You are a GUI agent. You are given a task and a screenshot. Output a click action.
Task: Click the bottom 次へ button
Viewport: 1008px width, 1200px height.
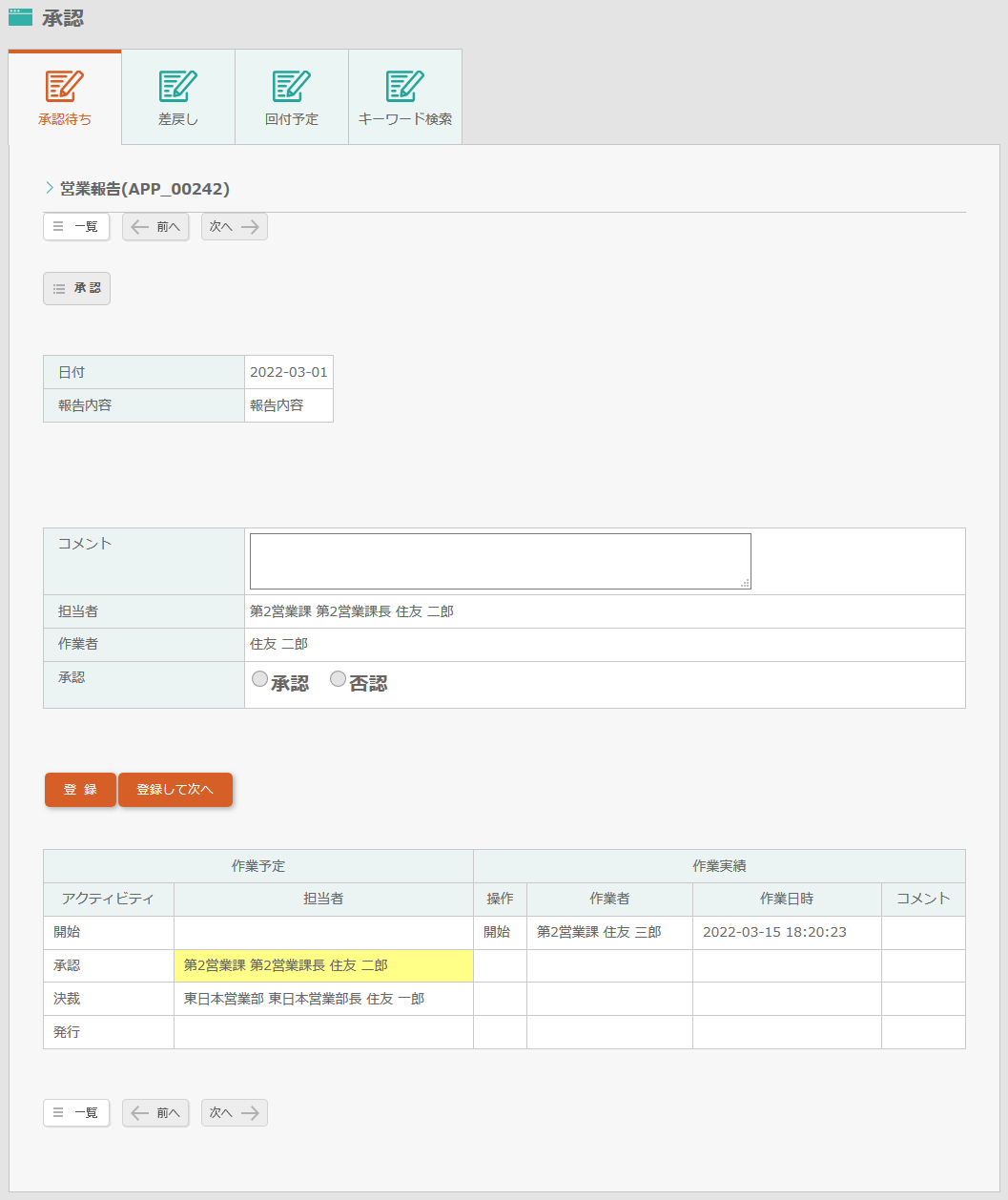pos(235,1113)
